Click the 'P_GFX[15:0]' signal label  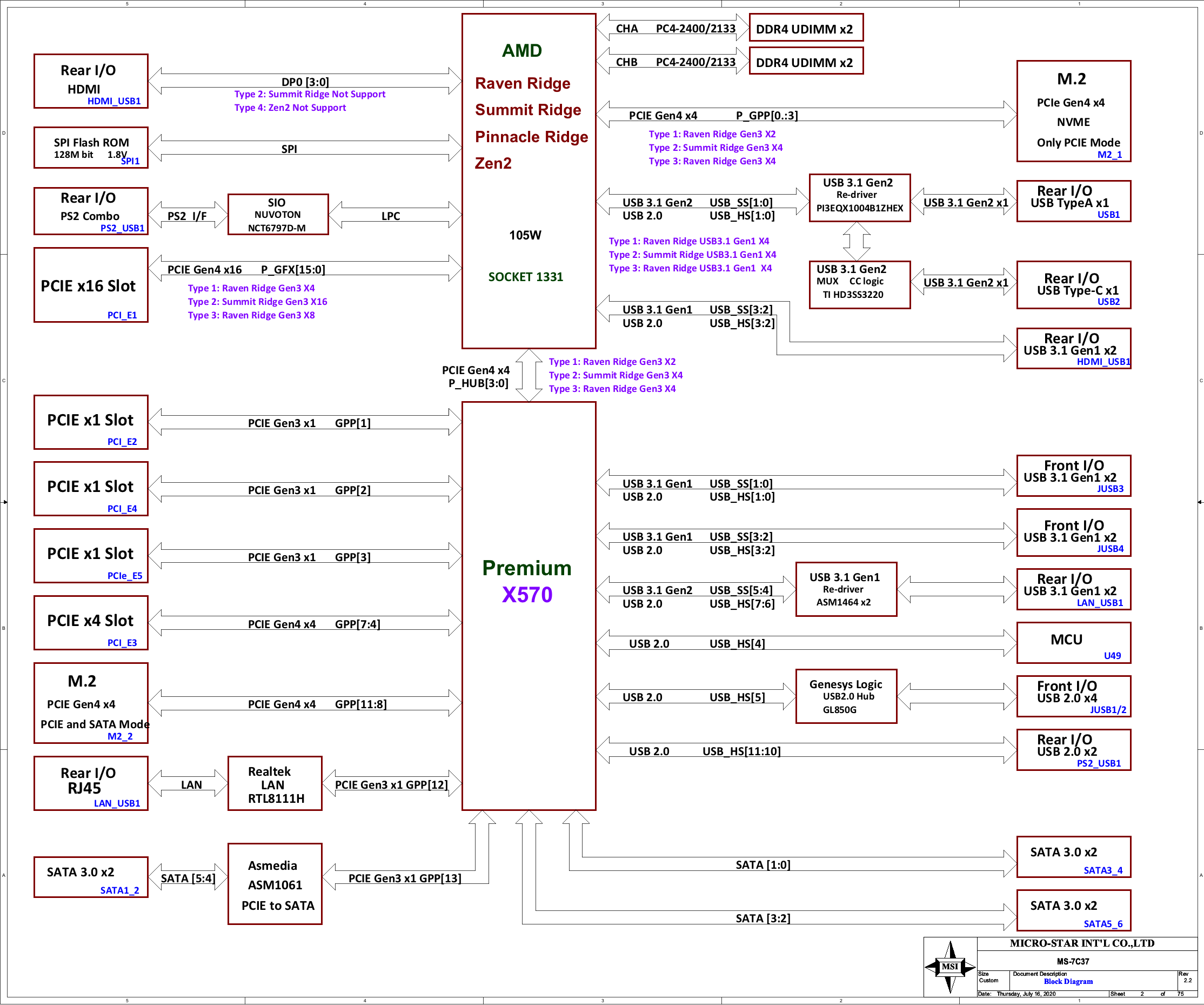[x=293, y=270]
